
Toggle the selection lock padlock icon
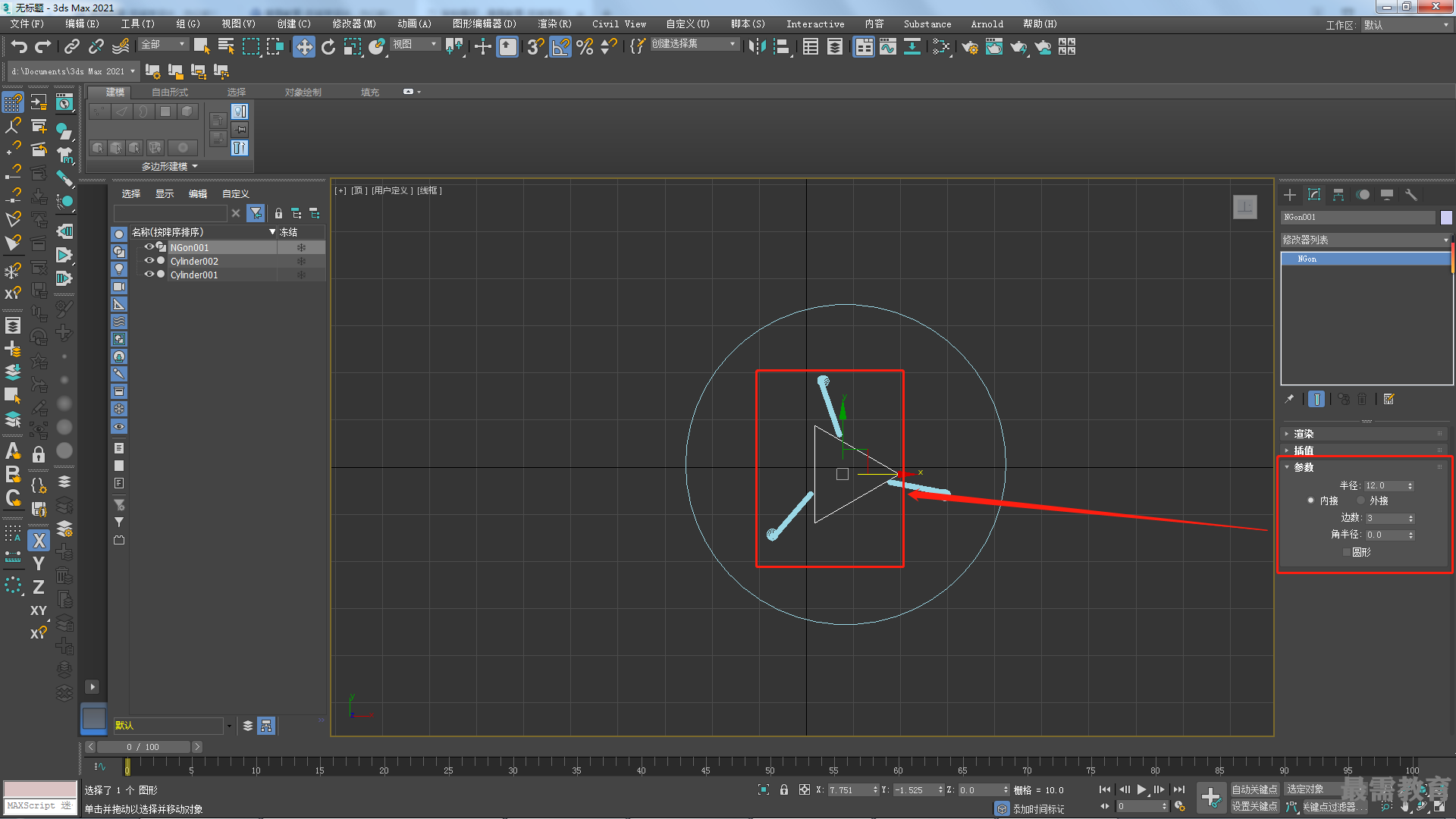click(x=784, y=789)
